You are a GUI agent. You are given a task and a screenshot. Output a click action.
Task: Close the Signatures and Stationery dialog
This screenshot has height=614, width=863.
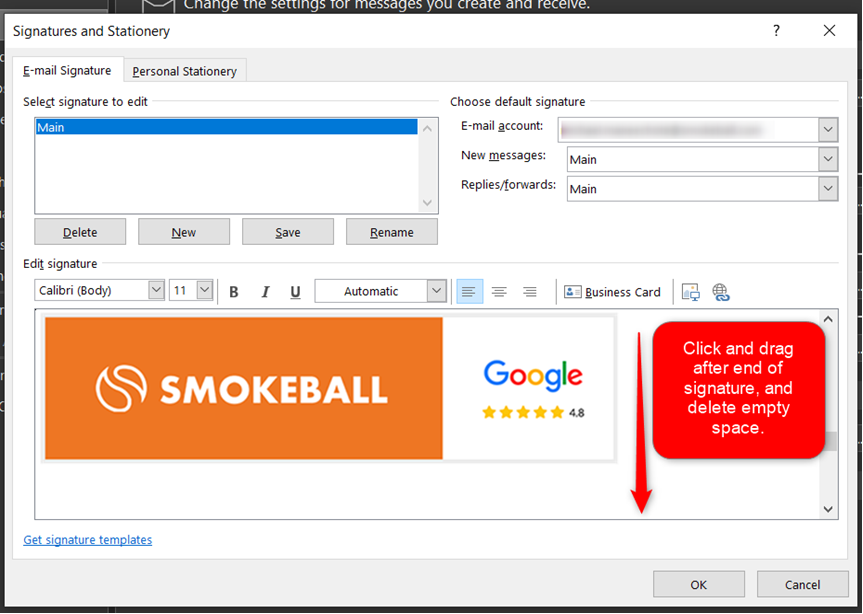(x=829, y=31)
